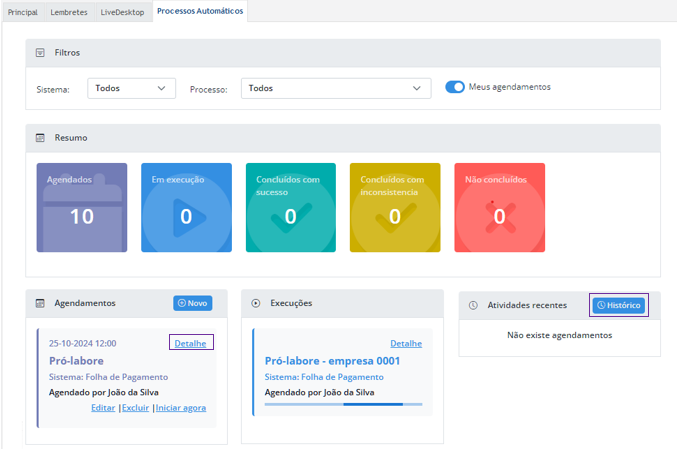Click Sistema: Folha de Pagamento in Execuções
This screenshot has width=679, height=450.
(324, 377)
